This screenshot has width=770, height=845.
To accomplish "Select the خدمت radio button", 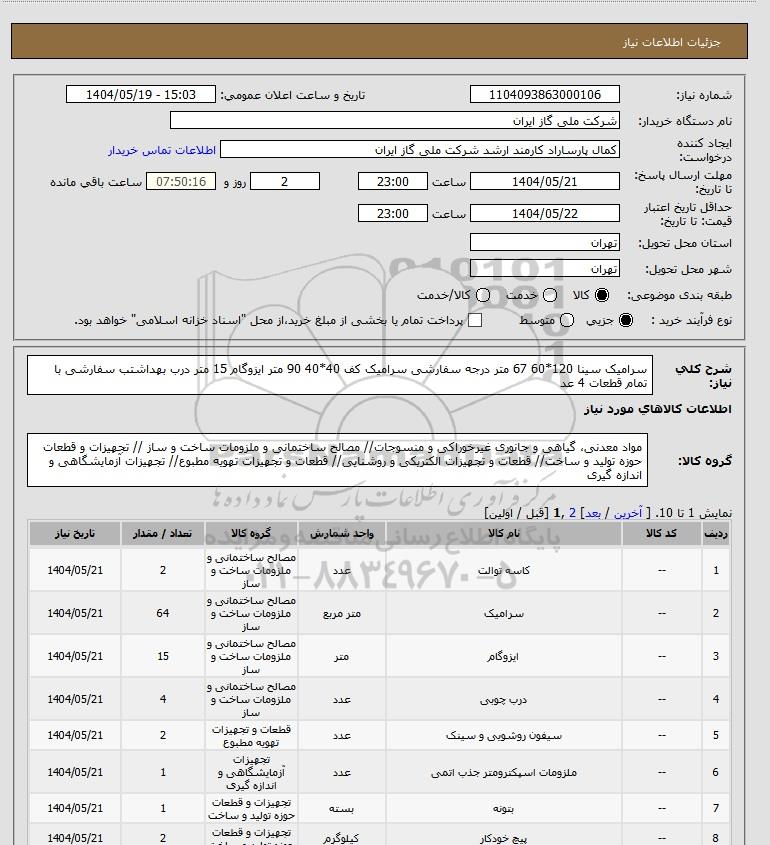I will coord(550,295).
